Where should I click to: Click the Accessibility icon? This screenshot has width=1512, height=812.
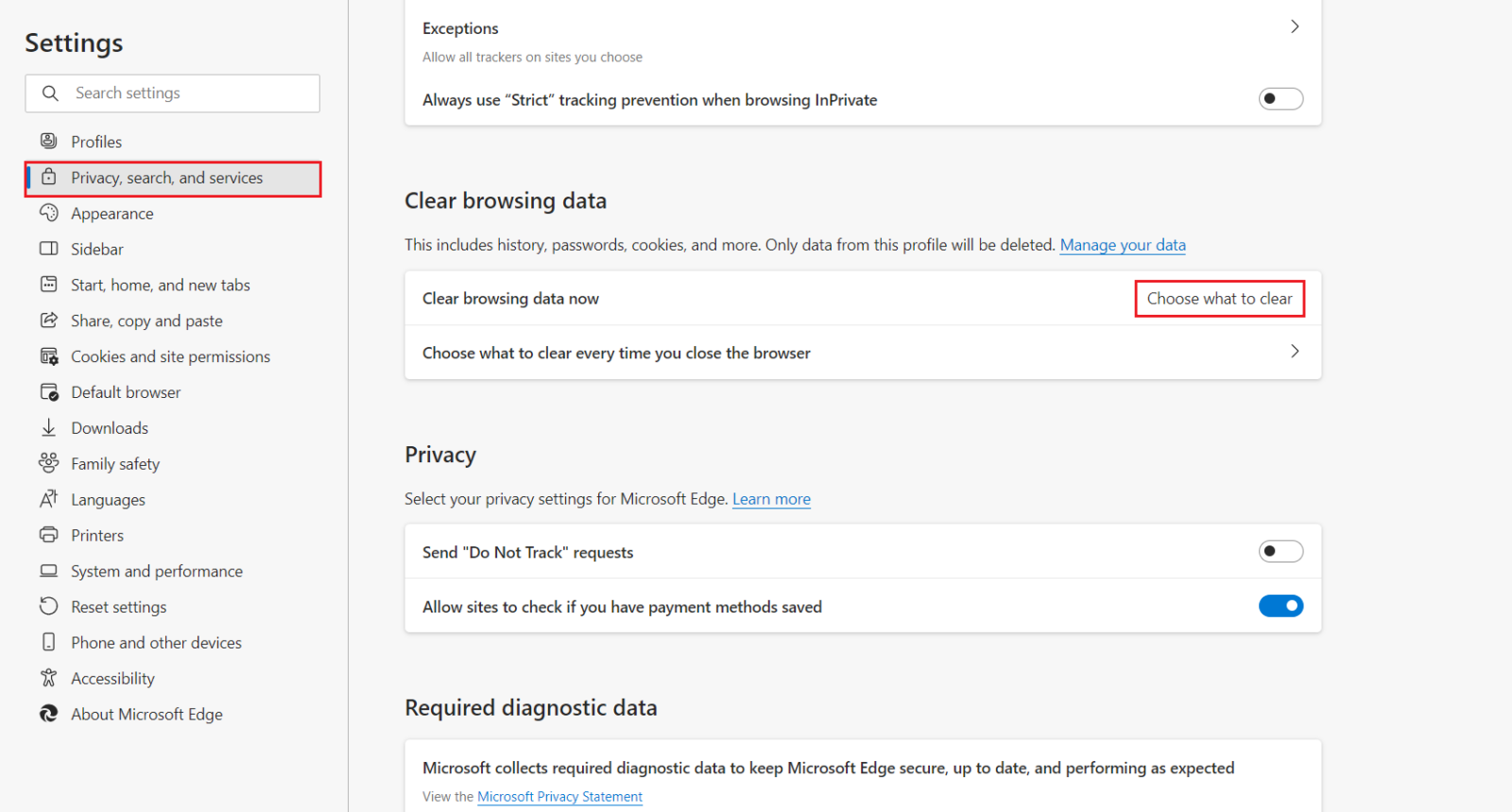[48, 678]
